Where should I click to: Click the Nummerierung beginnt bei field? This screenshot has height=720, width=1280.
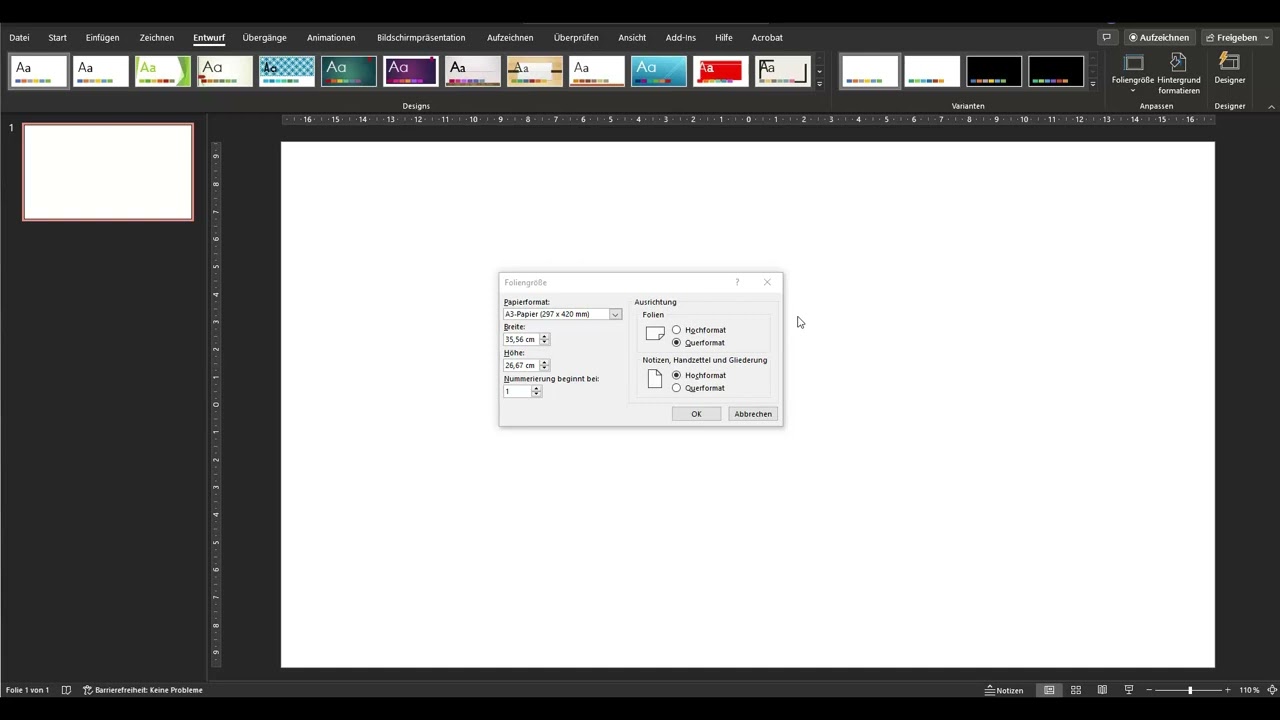click(517, 391)
